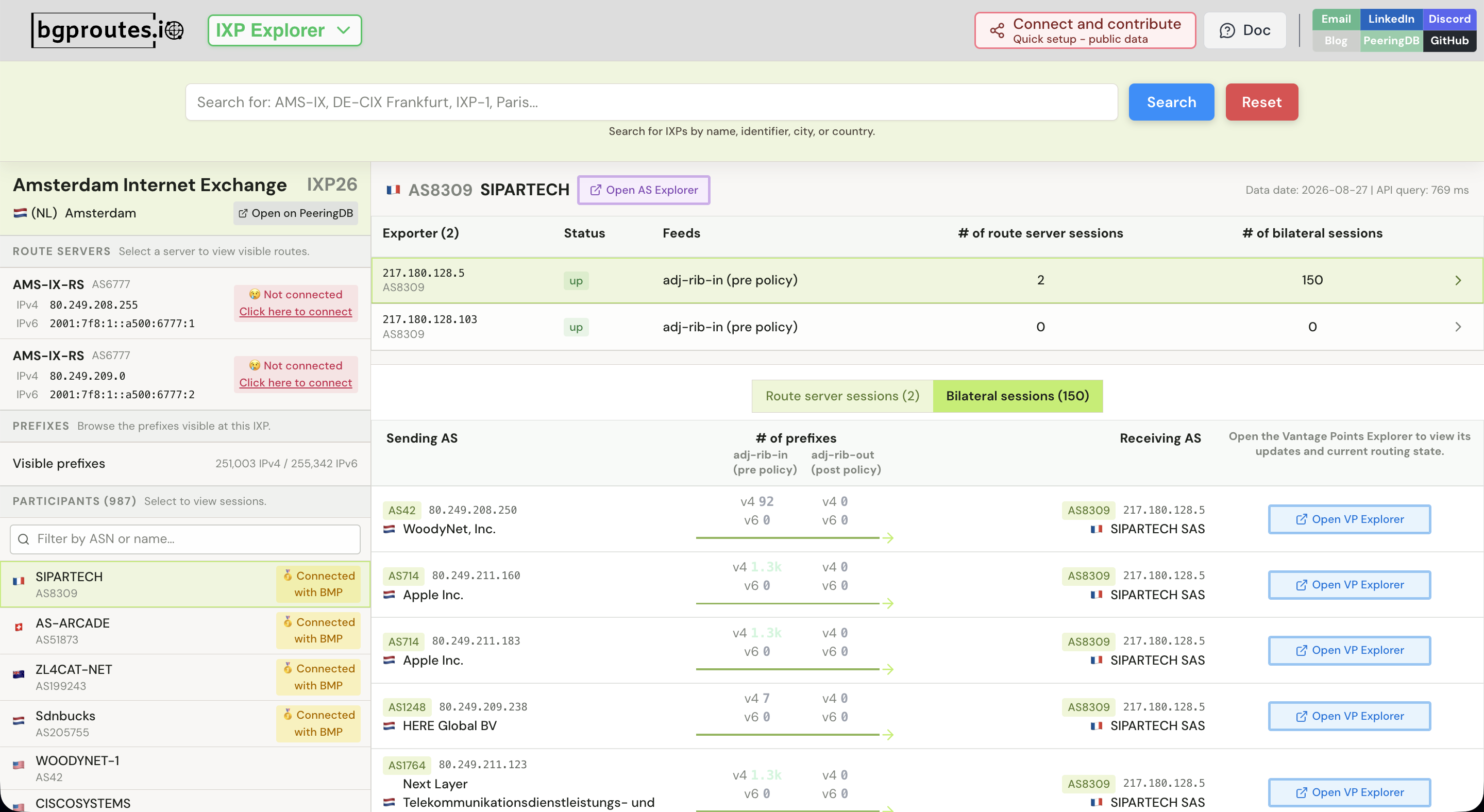
Task: Click Connected with BMP badge for ZL4CAT-NET
Action: tap(318, 677)
